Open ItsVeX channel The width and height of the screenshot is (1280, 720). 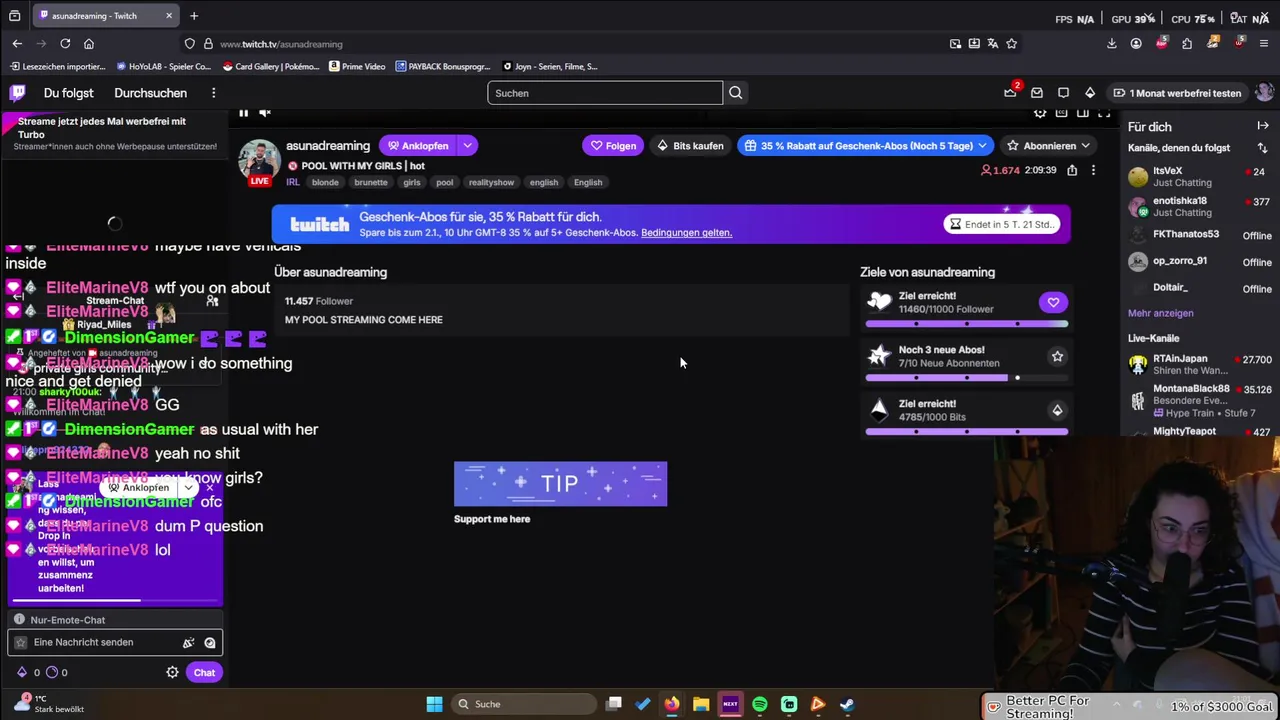coord(1200,177)
